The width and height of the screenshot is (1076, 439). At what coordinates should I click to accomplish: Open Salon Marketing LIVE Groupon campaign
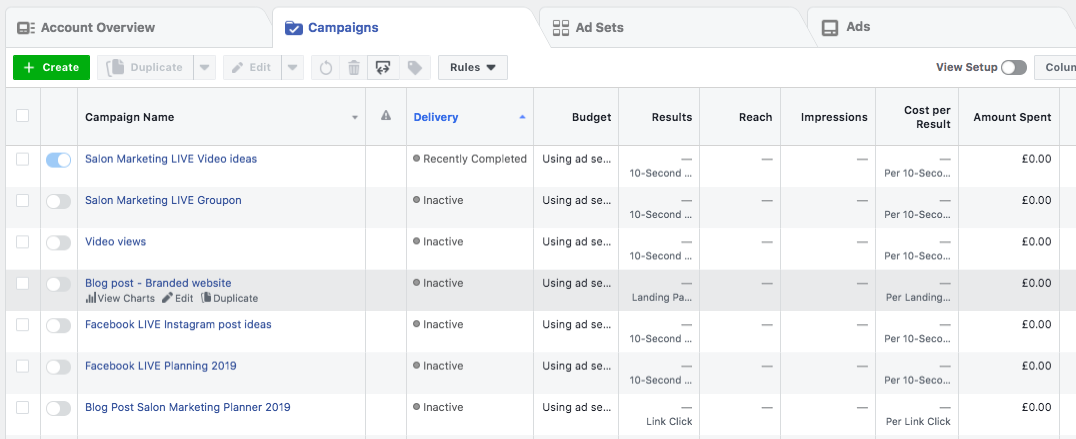coord(163,200)
